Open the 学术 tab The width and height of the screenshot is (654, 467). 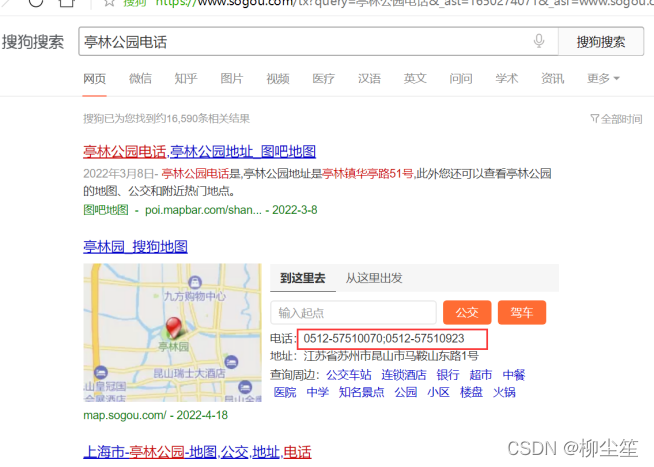pyautogui.click(x=507, y=78)
